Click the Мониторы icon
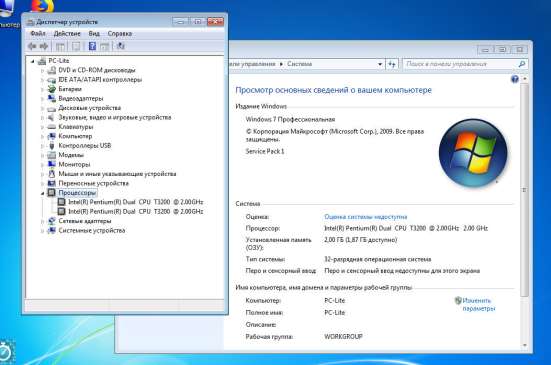Viewport: 551px width, 365px height. tap(52, 164)
